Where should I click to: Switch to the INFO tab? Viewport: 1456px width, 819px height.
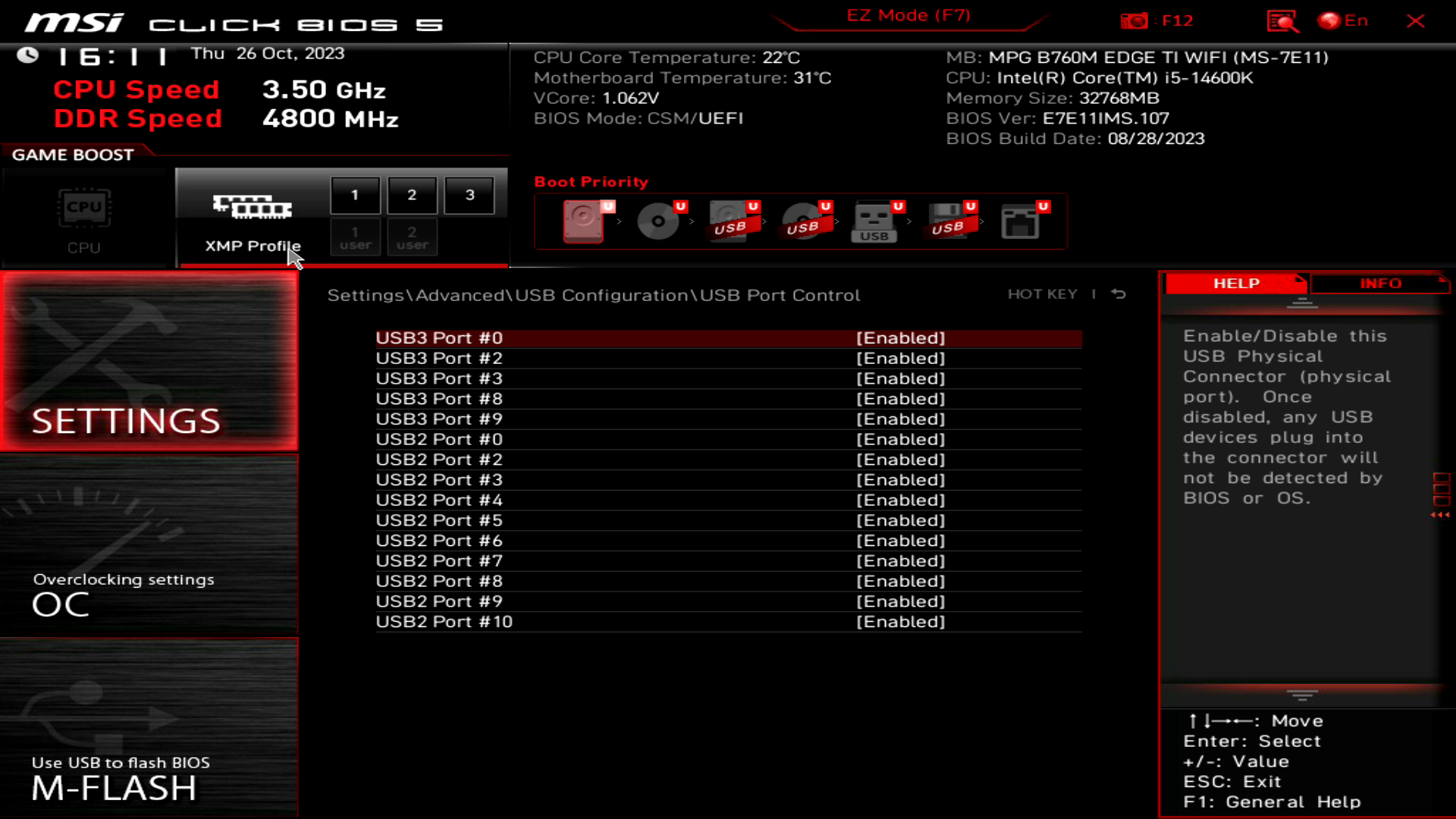click(1379, 284)
